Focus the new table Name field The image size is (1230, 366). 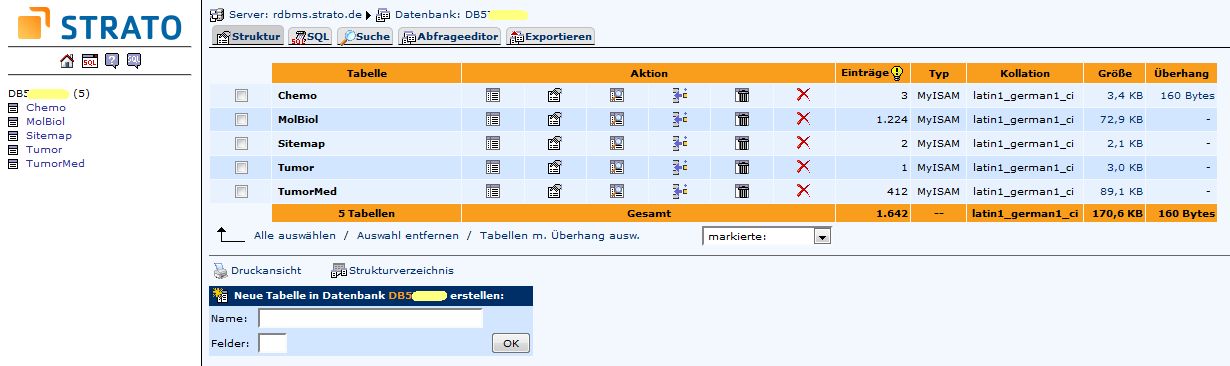point(370,318)
